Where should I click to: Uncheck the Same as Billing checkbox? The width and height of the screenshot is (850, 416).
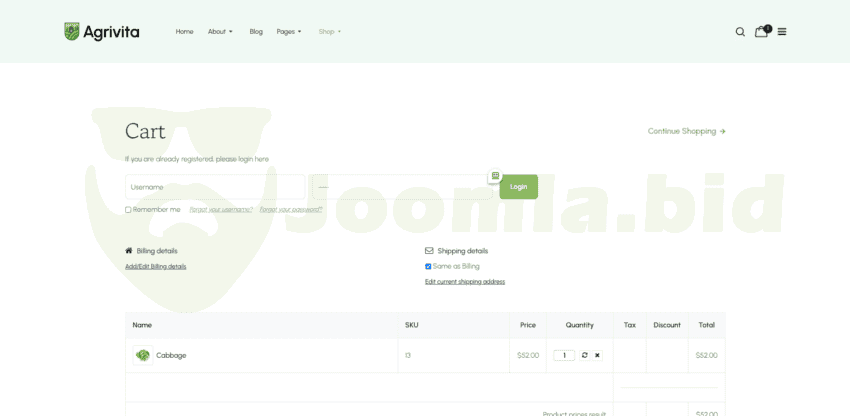click(428, 266)
